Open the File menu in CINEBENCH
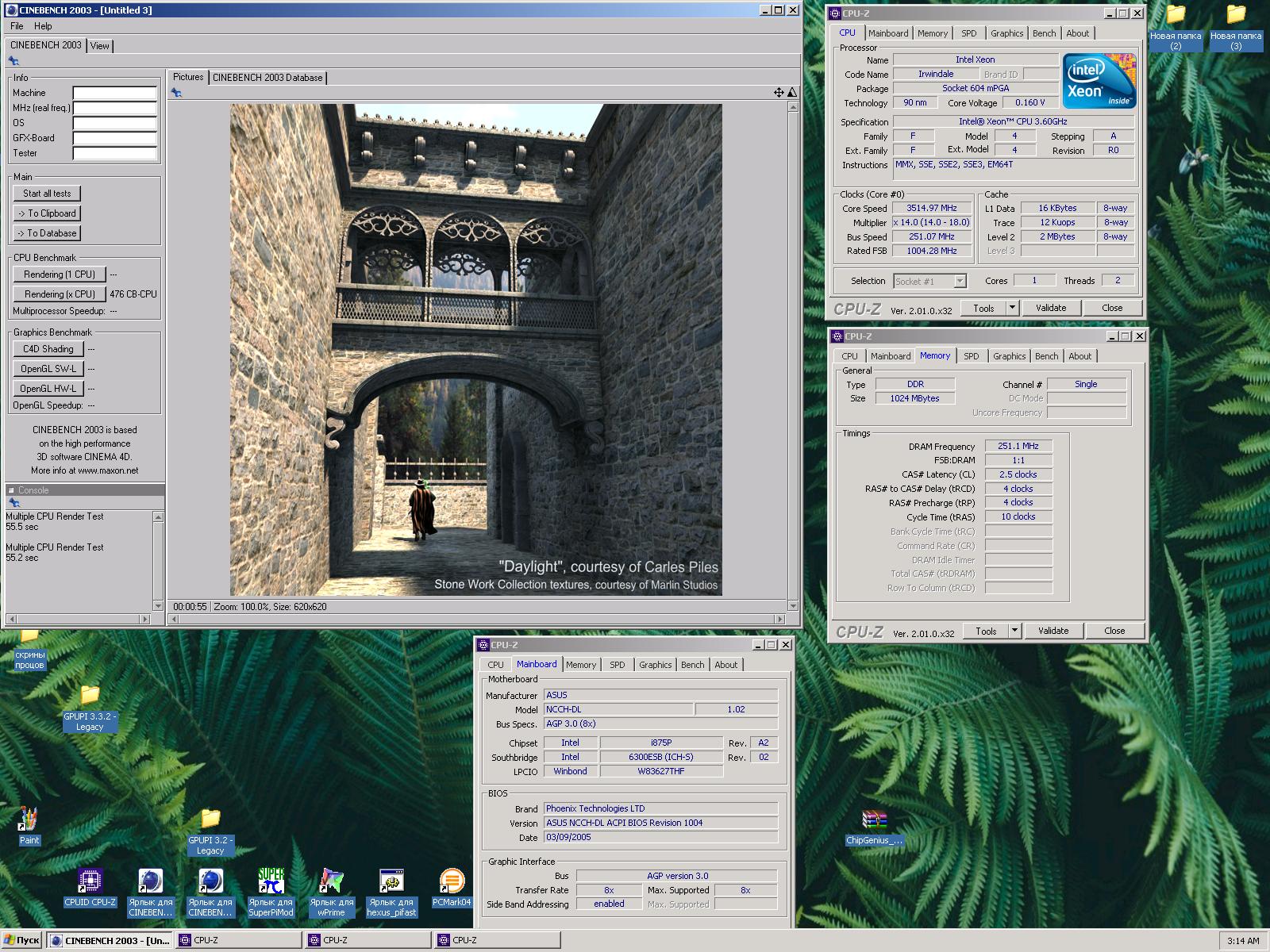Screen dimensions: 1270x952 pos(17,26)
